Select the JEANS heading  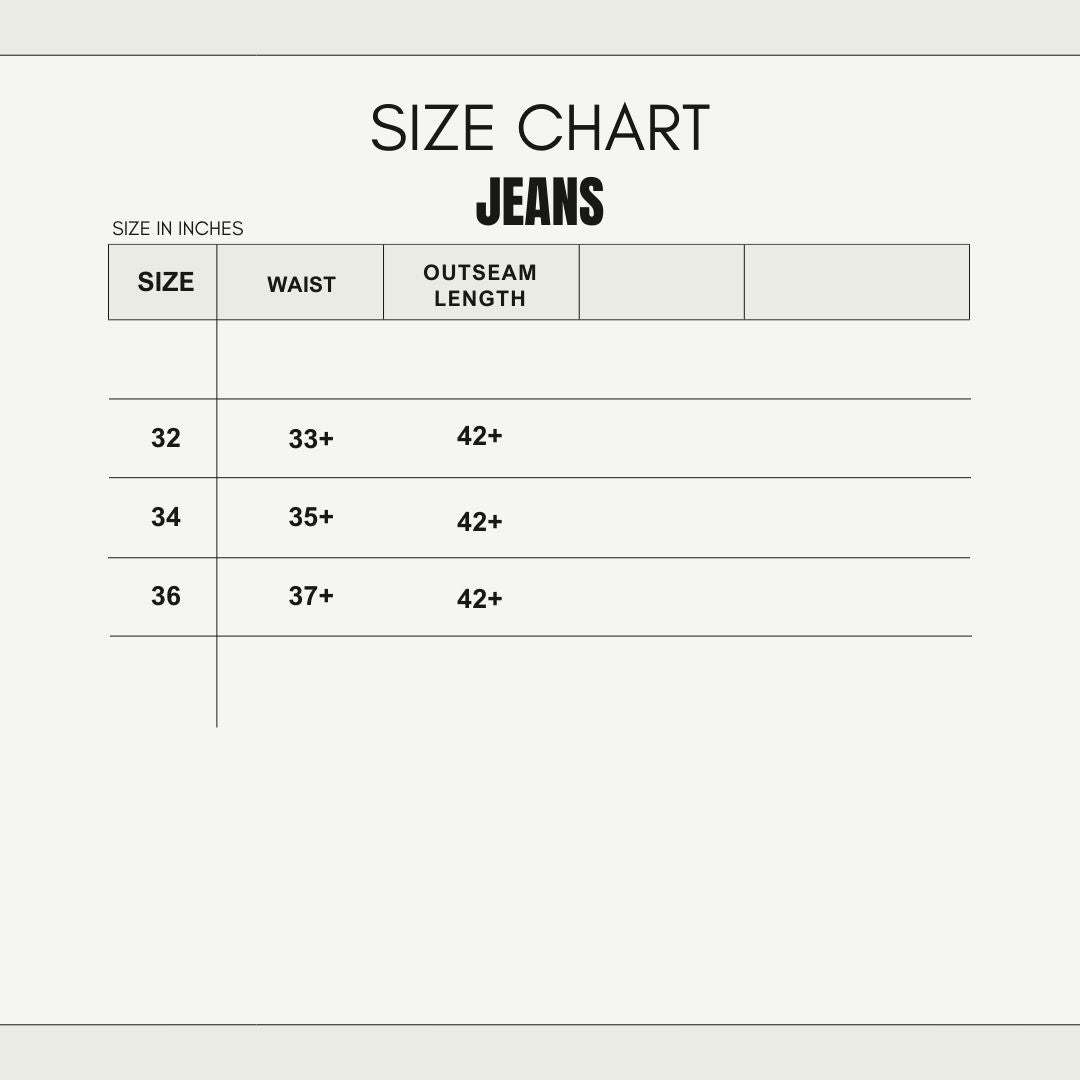click(x=540, y=202)
